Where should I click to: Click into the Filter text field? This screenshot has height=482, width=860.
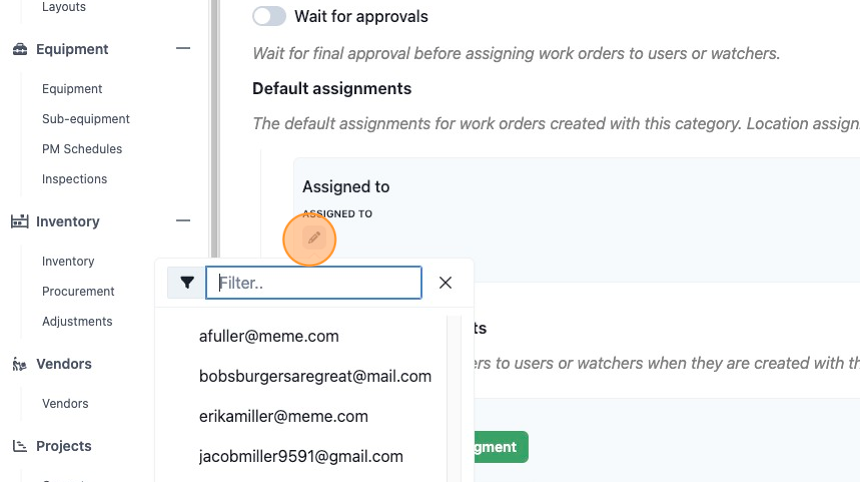pyautogui.click(x=314, y=282)
